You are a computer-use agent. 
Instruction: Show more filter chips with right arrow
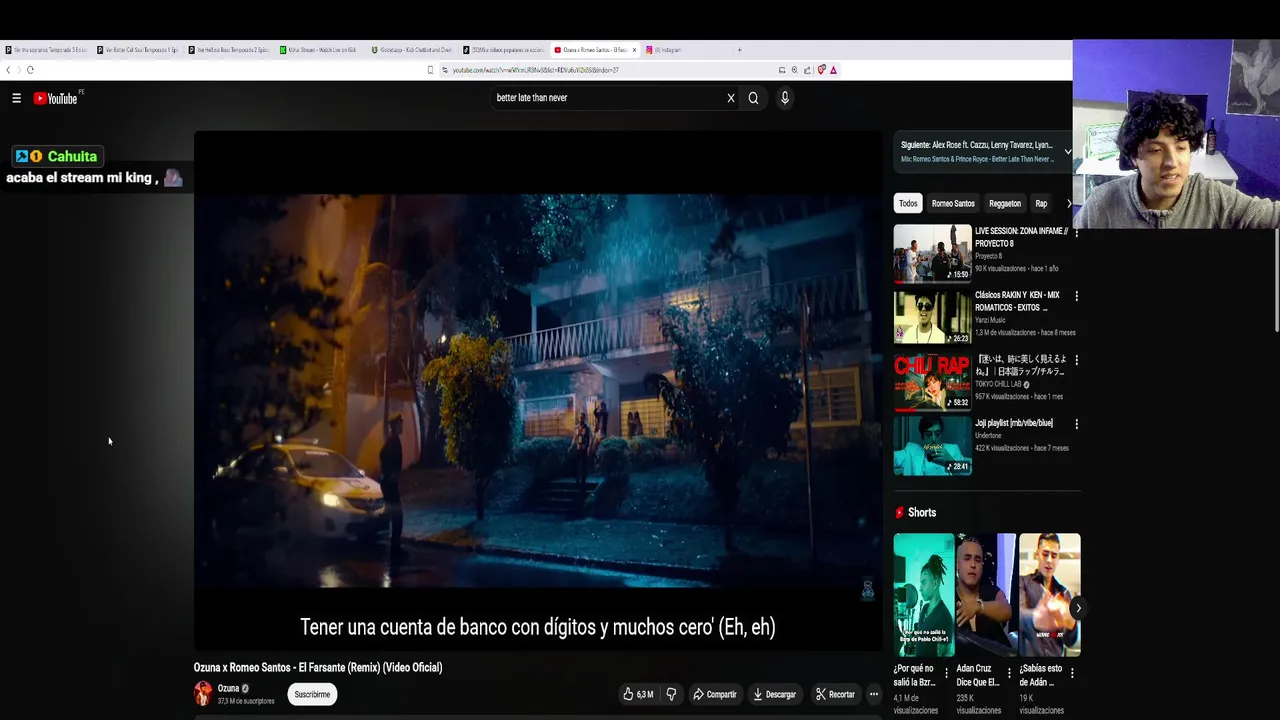1069,204
